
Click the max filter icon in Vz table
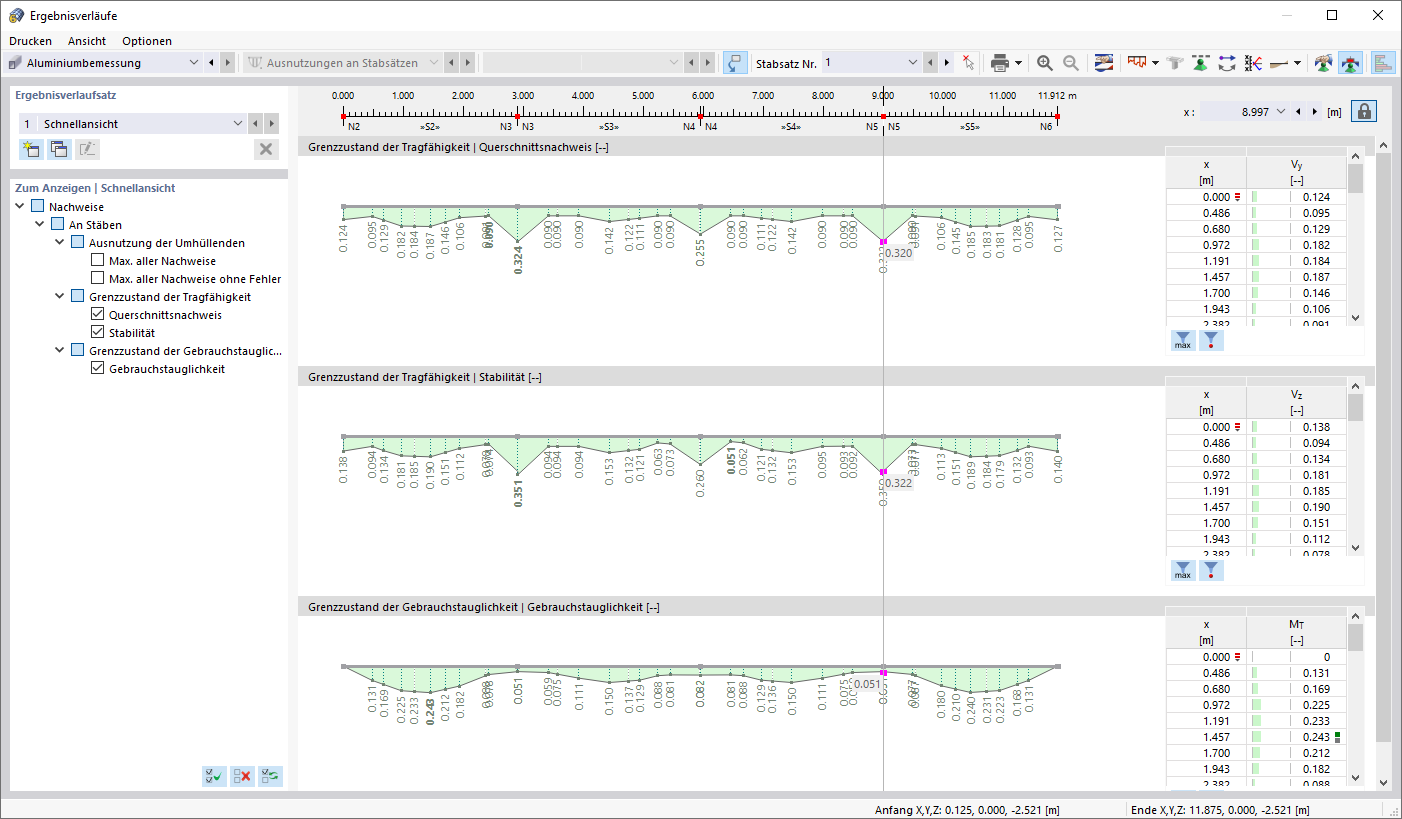click(x=1183, y=571)
